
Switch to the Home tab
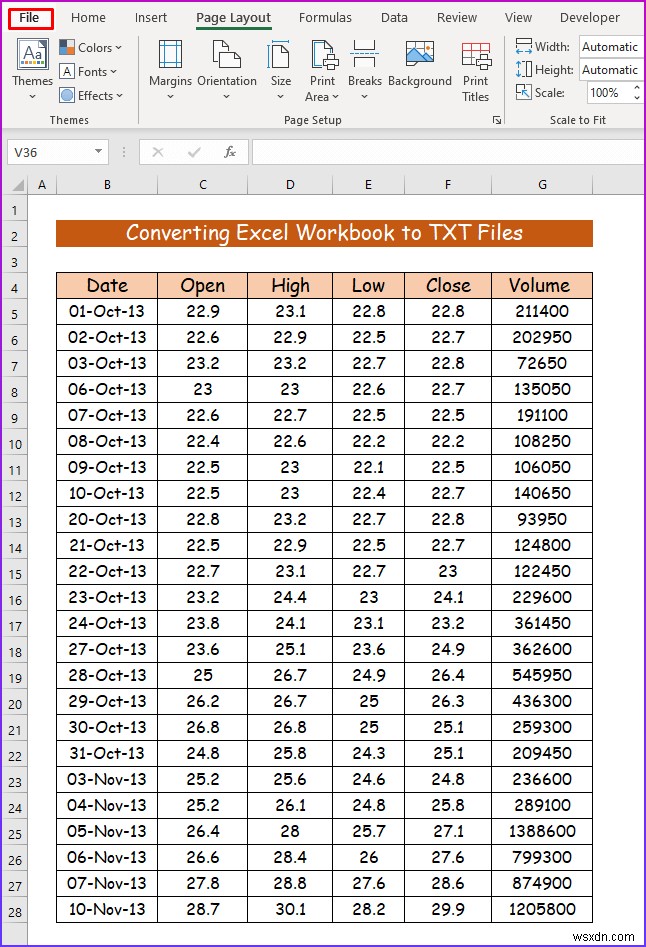(x=88, y=18)
